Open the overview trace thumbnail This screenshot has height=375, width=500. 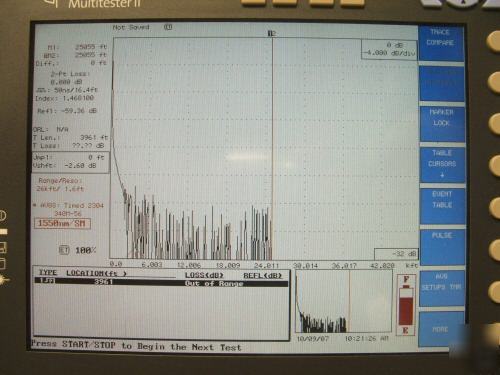(344, 301)
